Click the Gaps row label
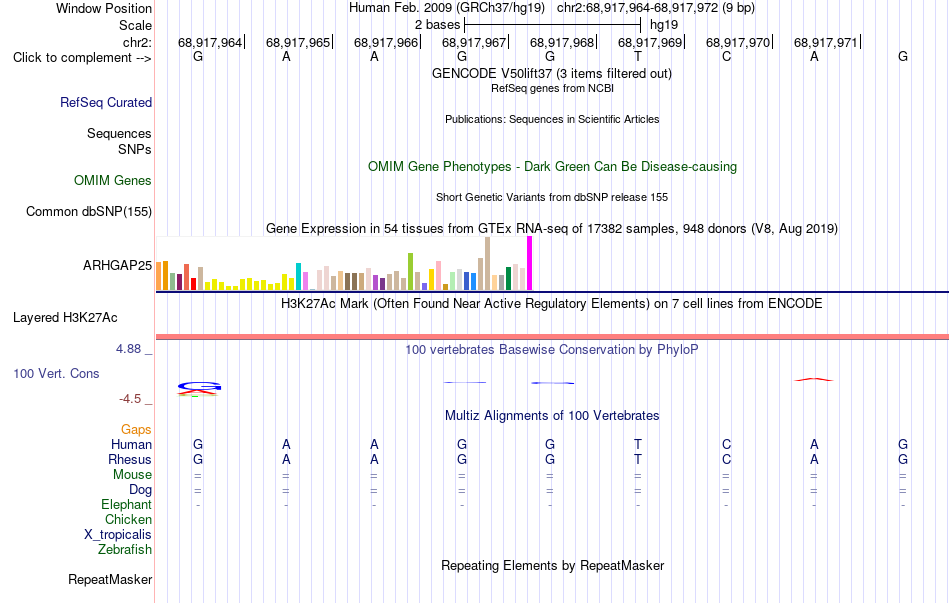This screenshot has height=603, width=950. [x=136, y=430]
